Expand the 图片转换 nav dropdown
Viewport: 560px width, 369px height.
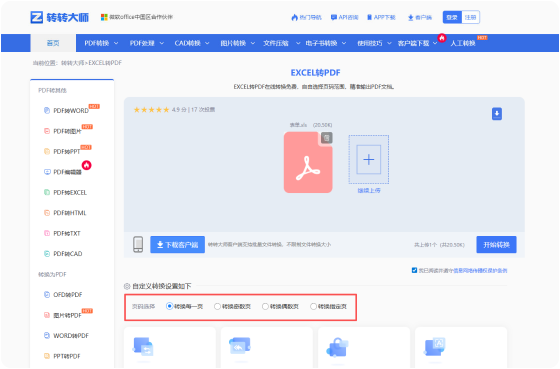[238, 43]
